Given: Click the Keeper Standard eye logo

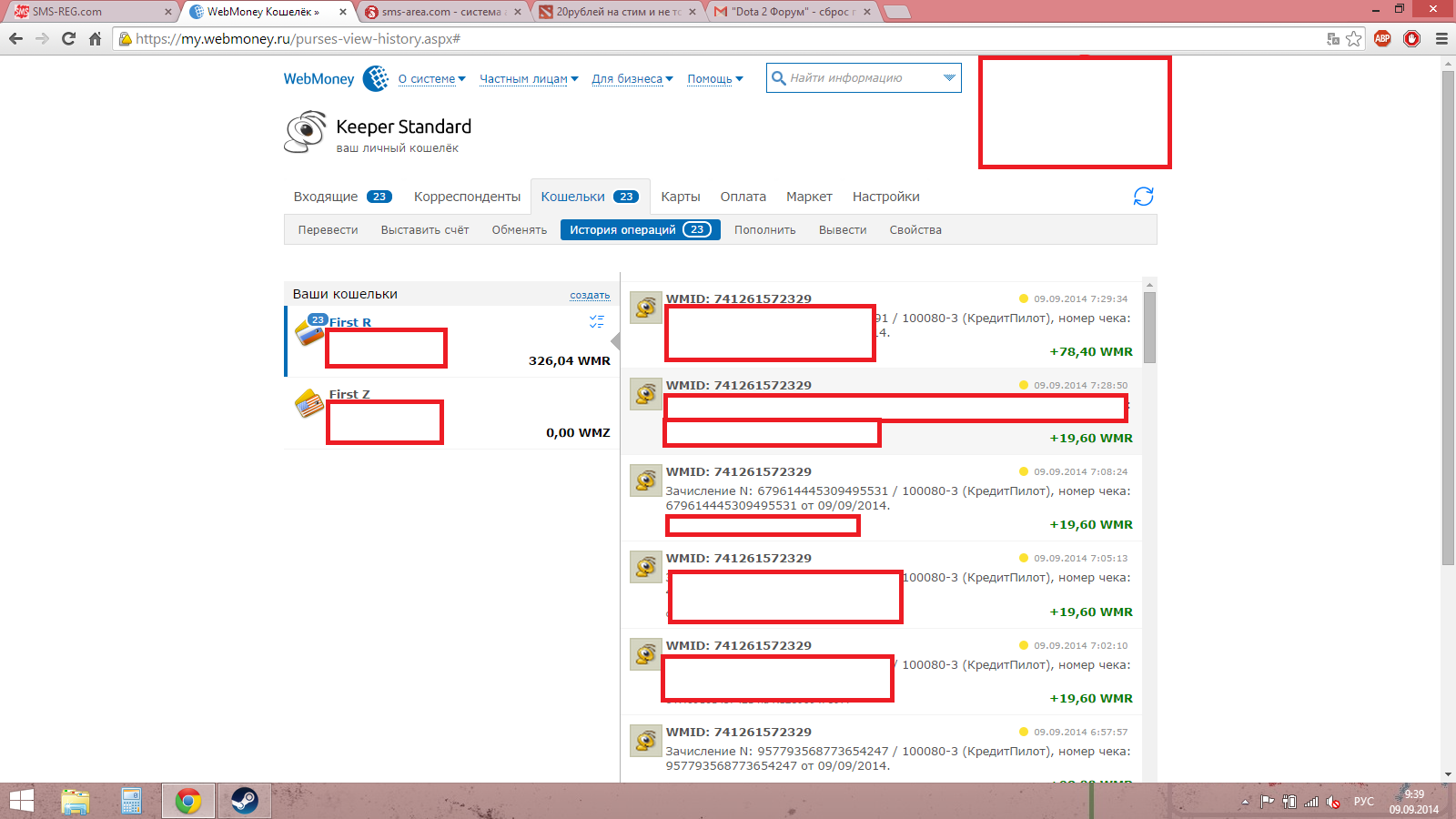Looking at the screenshot, I should pos(305,133).
